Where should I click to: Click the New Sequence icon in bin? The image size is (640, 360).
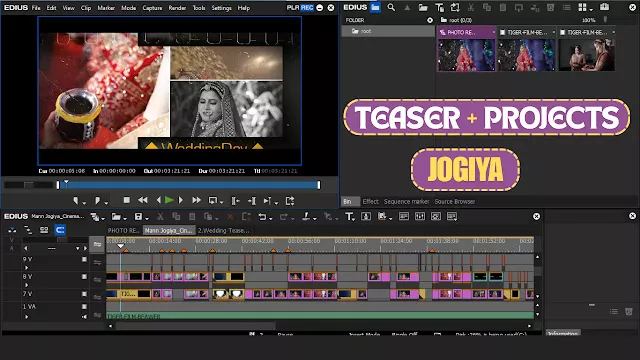[x=455, y=7]
